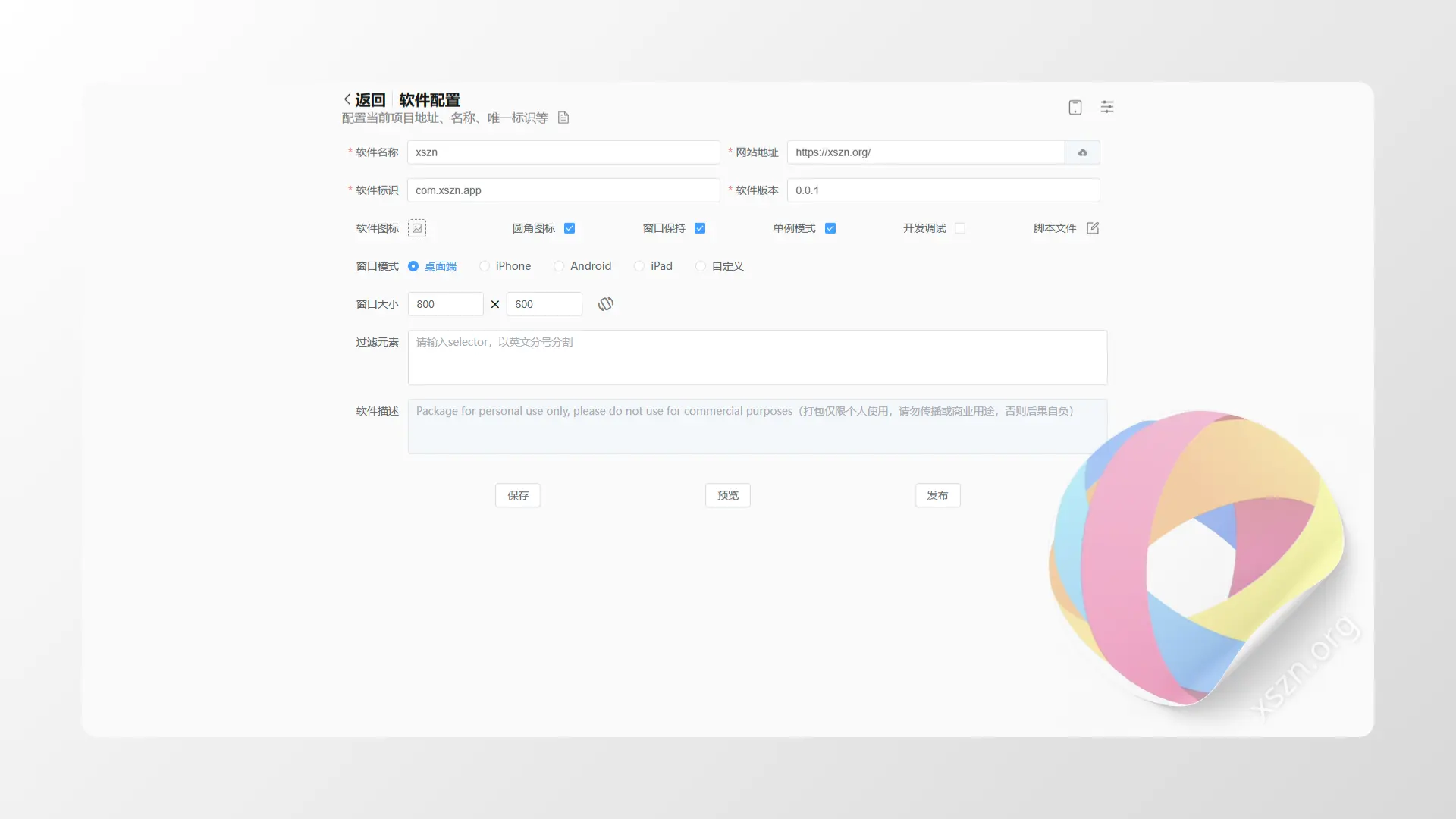Select the iPhone window mode
This screenshot has width=1456, height=819.
[505, 266]
